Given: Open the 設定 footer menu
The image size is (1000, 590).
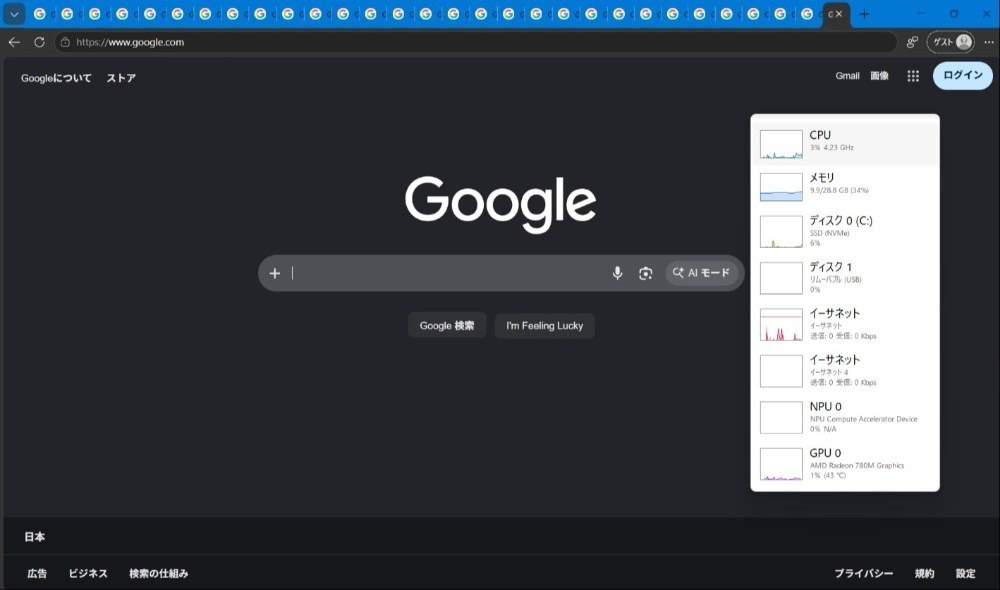Looking at the screenshot, I should (966, 573).
